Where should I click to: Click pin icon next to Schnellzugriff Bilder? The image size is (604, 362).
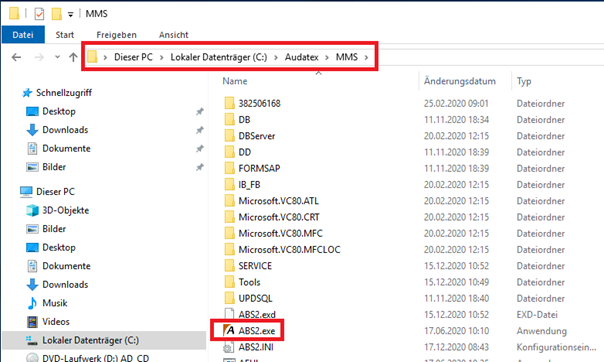tap(200, 167)
